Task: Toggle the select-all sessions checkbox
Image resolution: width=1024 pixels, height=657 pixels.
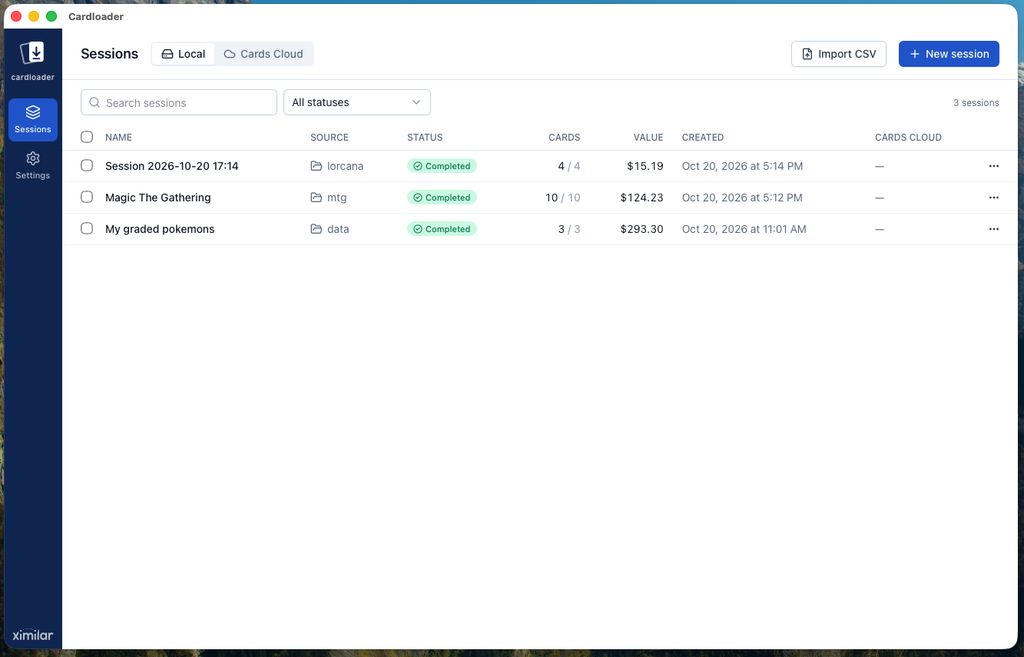Action: click(x=87, y=136)
